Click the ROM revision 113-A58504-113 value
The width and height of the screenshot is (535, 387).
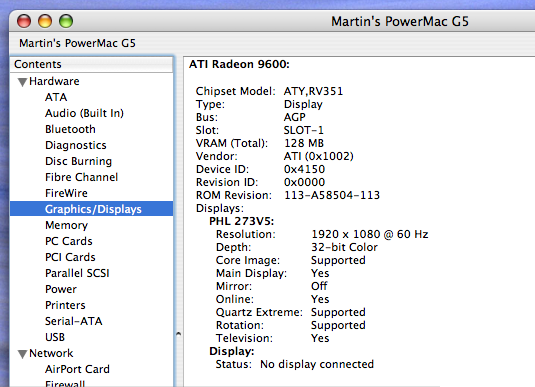tap(332, 195)
